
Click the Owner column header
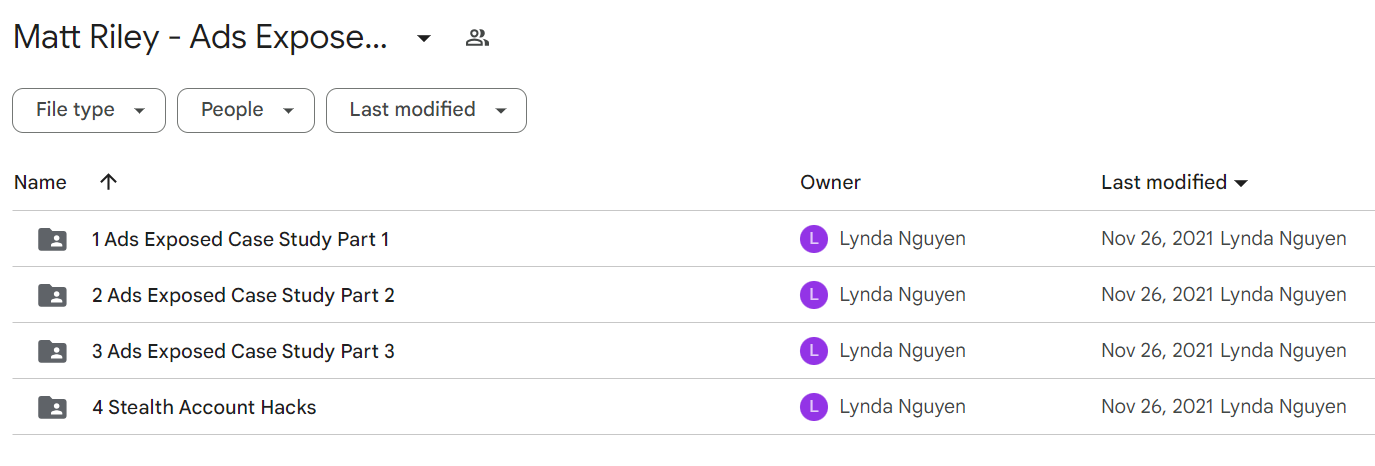coord(830,182)
